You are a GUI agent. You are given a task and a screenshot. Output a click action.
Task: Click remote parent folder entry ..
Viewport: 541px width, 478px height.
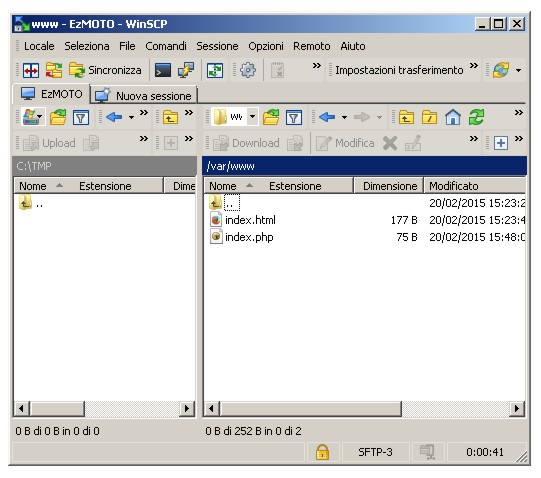(x=224, y=203)
